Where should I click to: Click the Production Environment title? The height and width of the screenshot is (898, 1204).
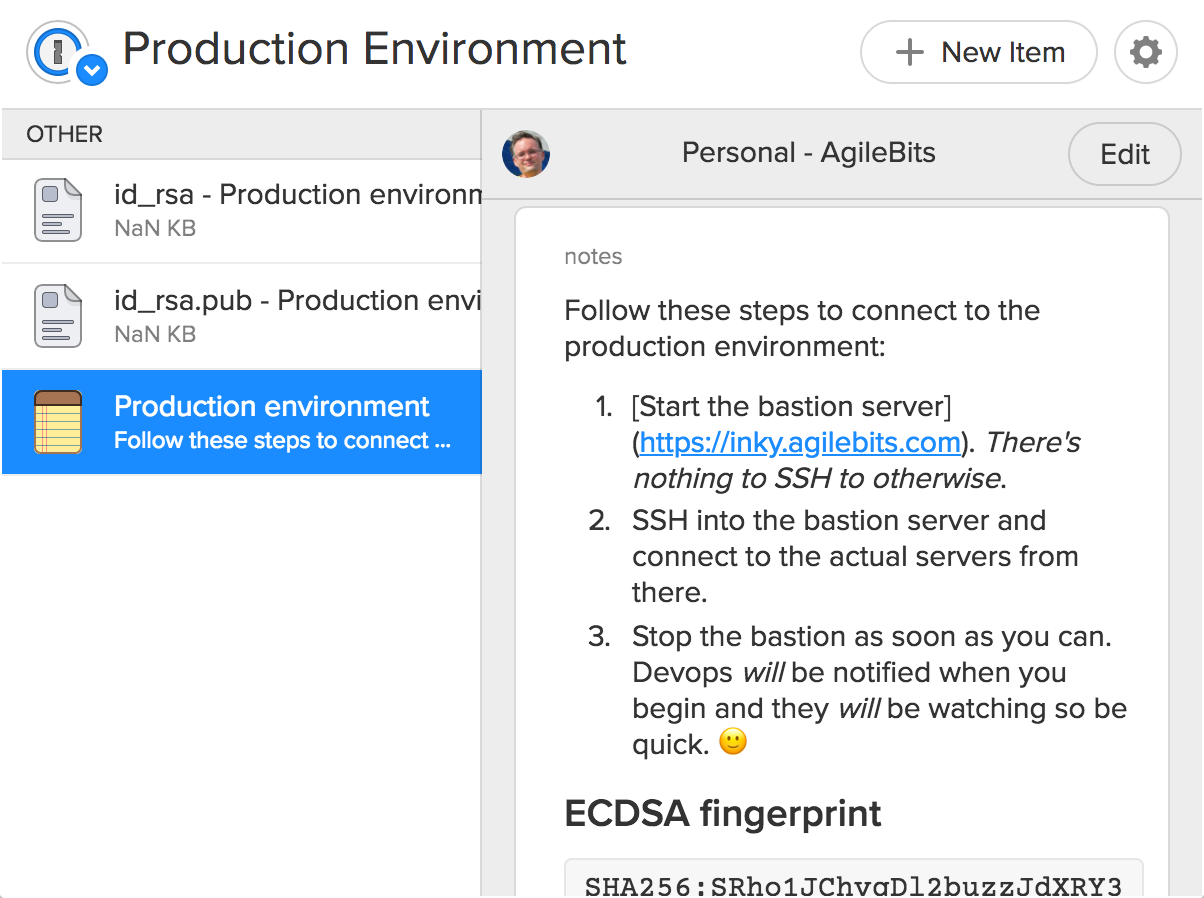point(374,49)
